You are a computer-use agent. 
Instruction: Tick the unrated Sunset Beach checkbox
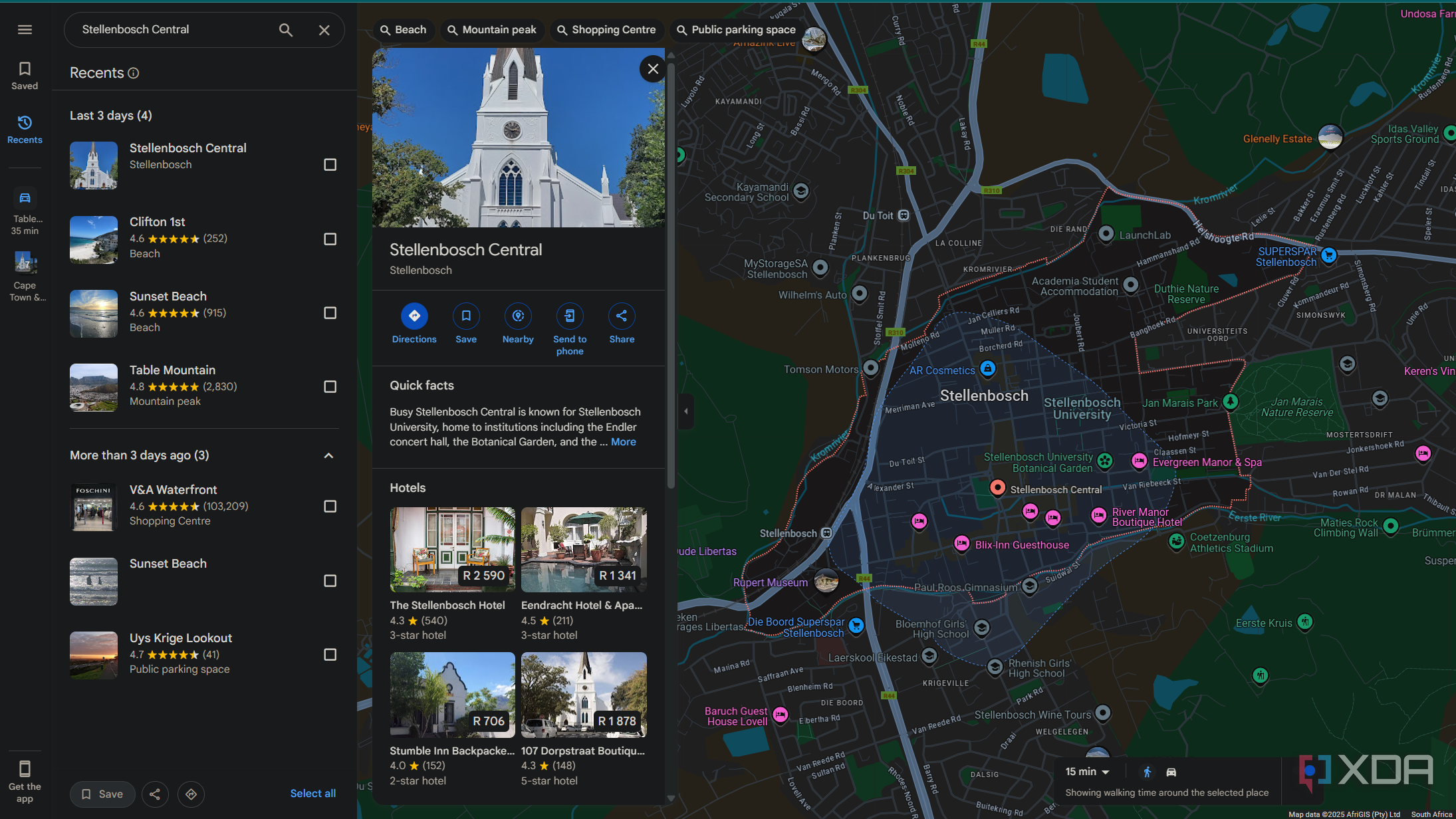pyautogui.click(x=330, y=581)
